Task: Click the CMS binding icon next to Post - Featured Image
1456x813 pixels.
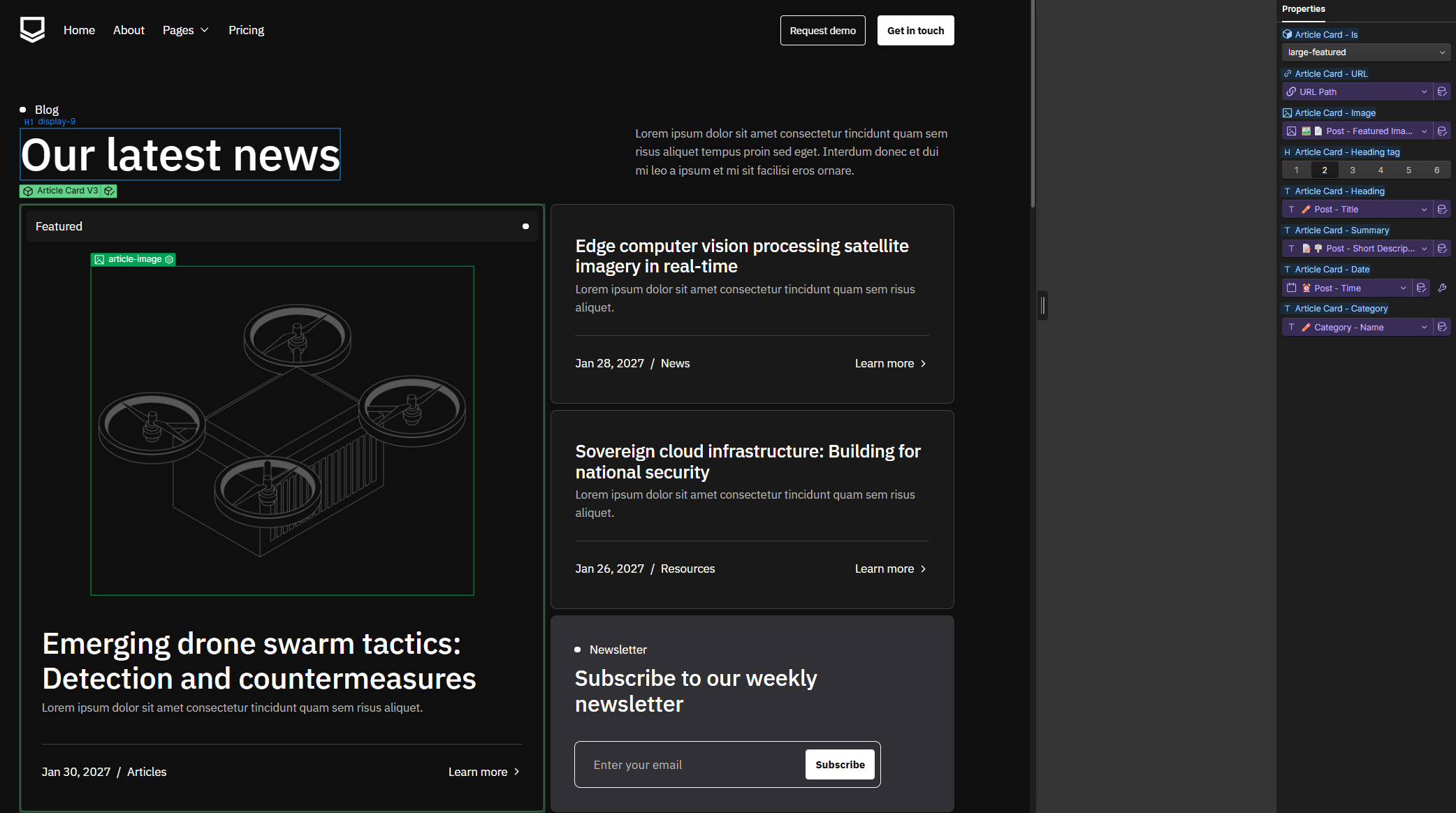Action: 1442,131
